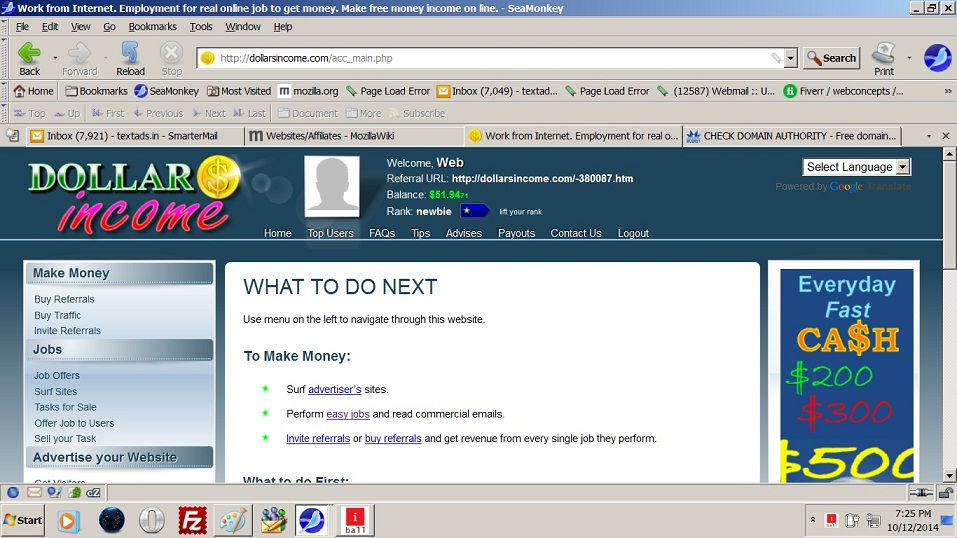The width and height of the screenshot is (957, 538).
Task: Open the Tools menu
Action: click(201, 27)
